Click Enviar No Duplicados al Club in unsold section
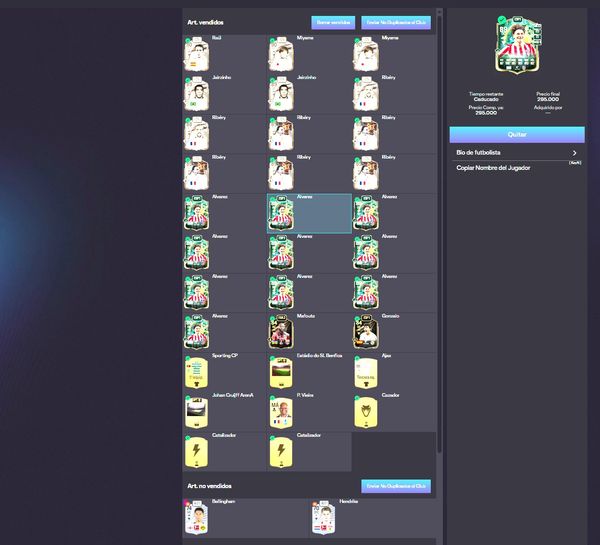 pyautogui.click(x=396, y=486)
